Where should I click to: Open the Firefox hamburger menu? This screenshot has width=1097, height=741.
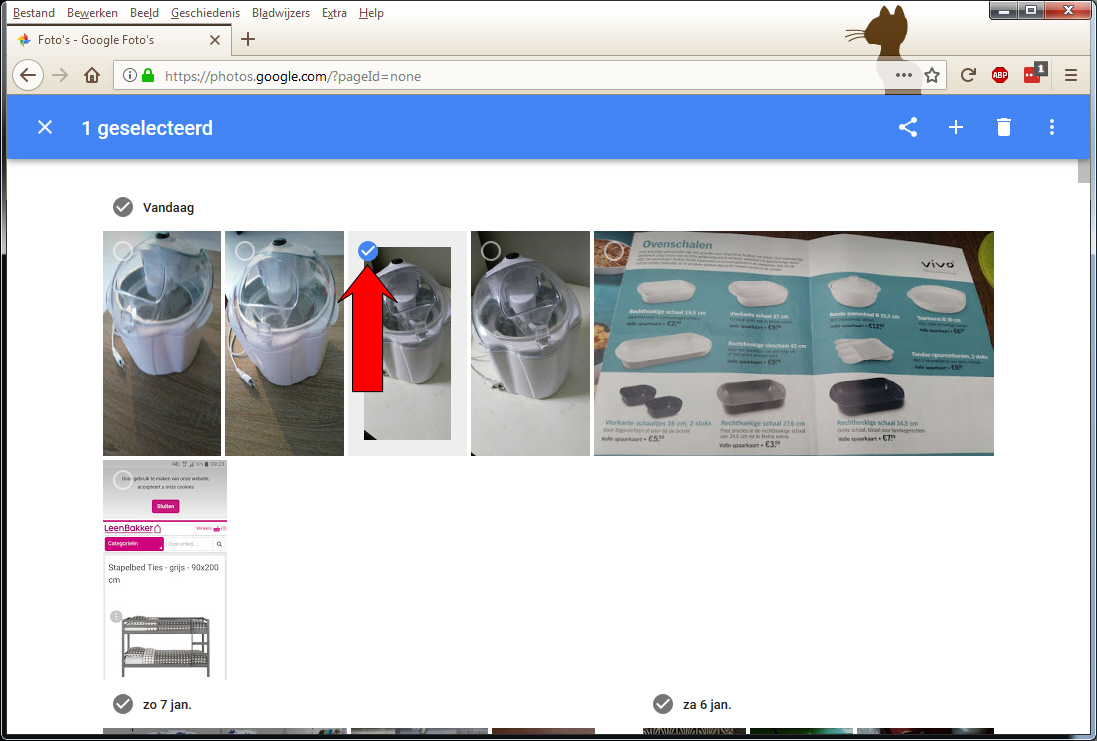(x=1071, y=75)
